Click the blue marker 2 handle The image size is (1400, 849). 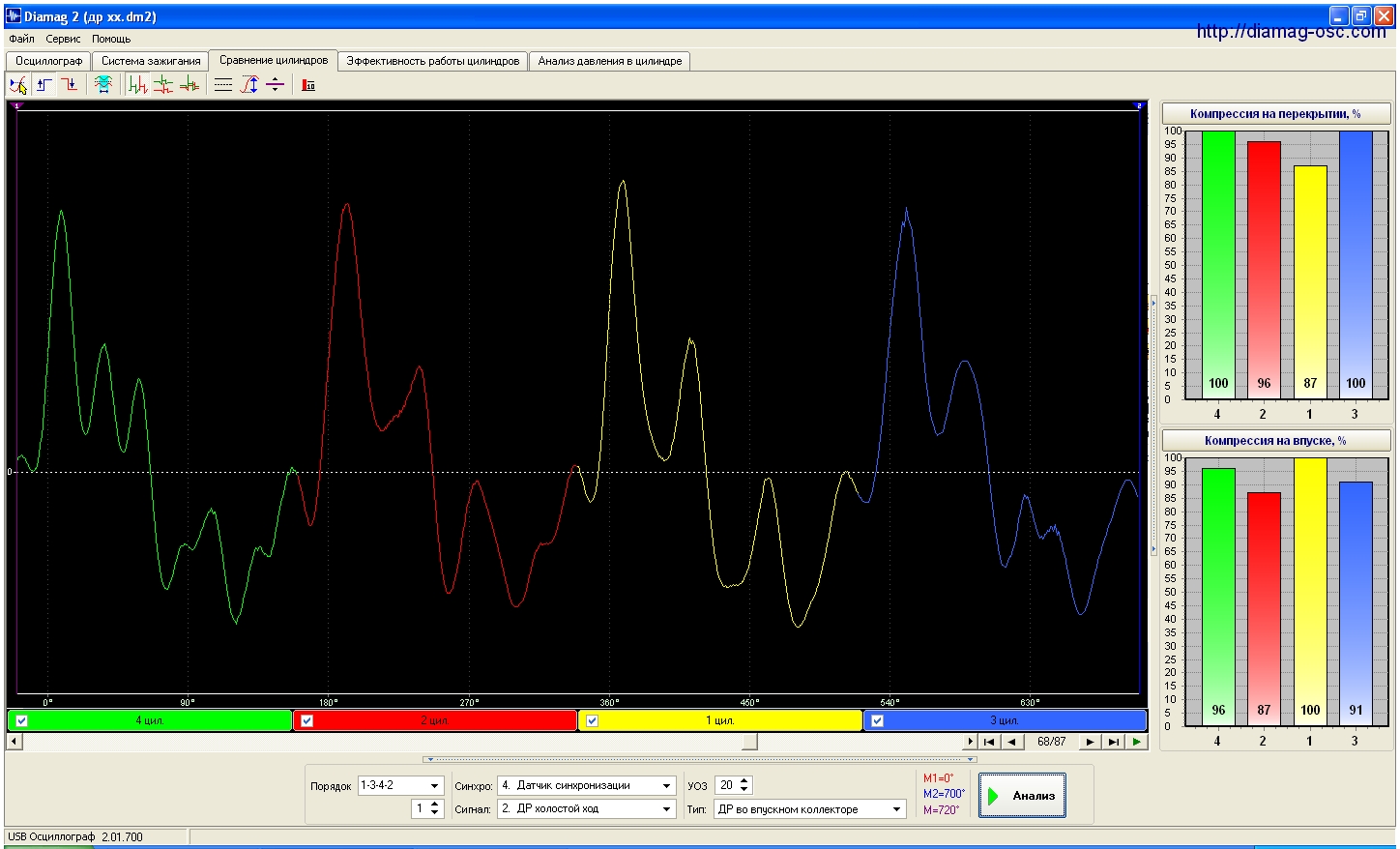1138,105
